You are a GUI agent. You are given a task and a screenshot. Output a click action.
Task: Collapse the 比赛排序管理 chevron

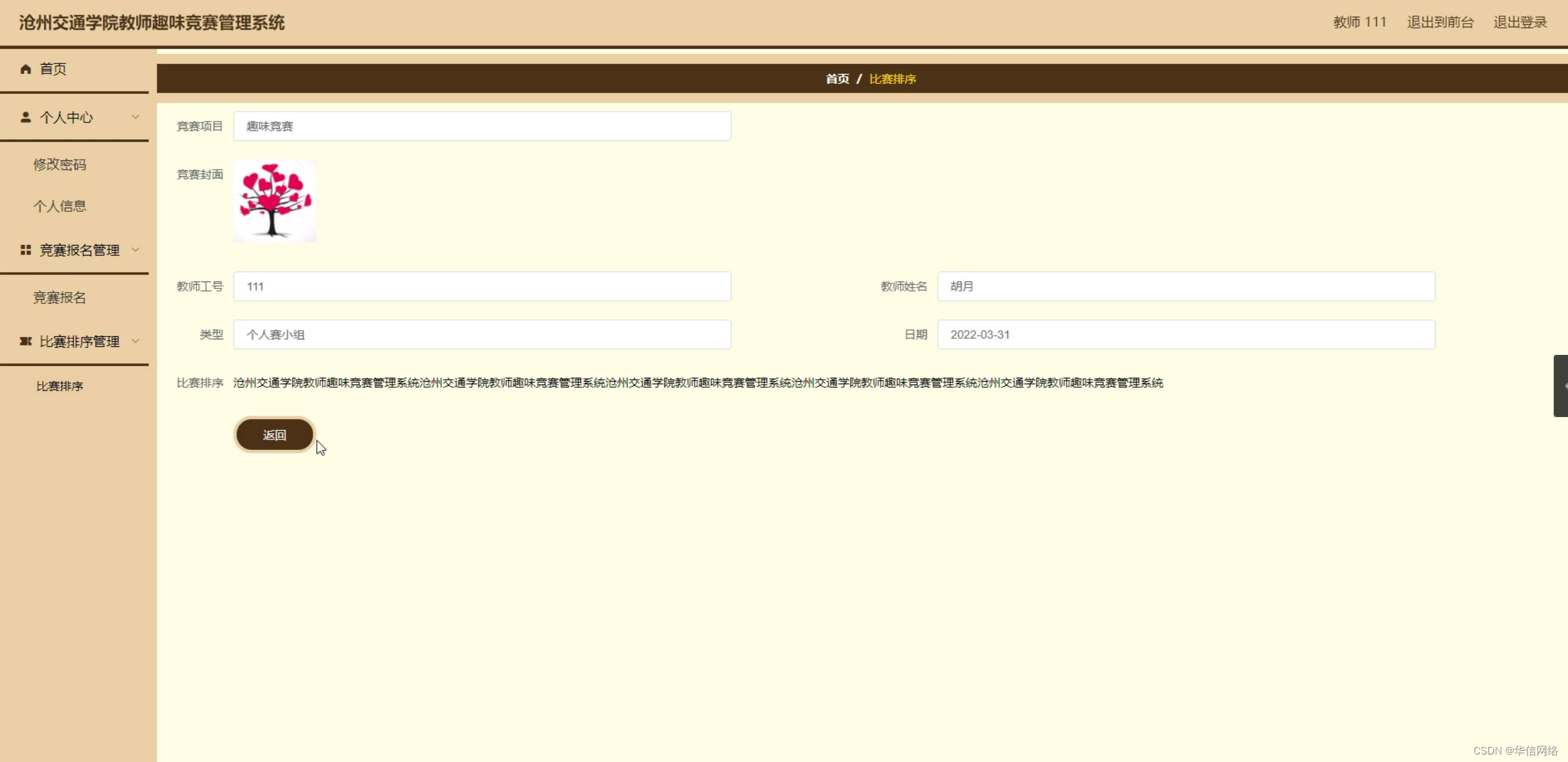(x=135, y=341)
